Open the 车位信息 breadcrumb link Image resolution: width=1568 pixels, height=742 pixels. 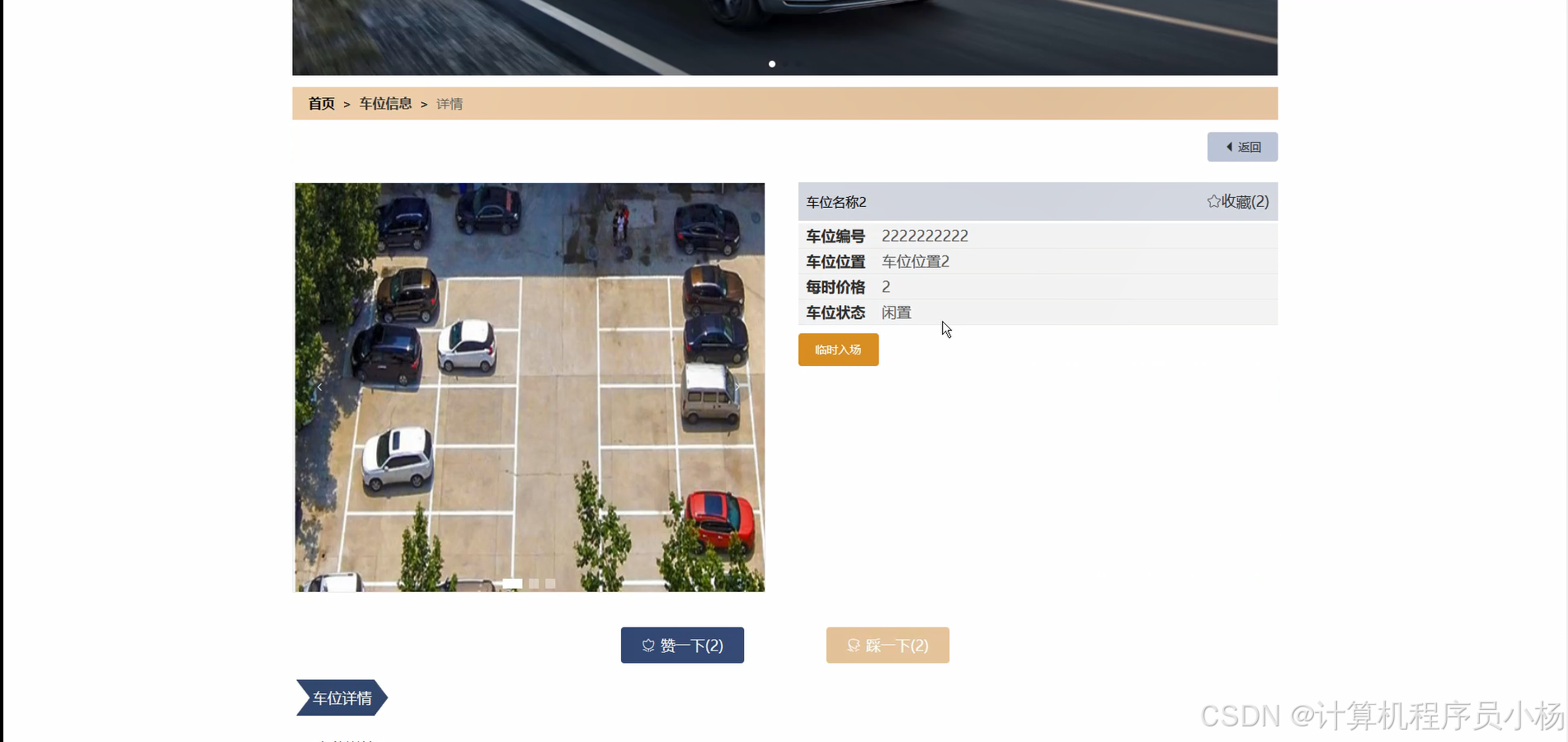coord(385,104)
